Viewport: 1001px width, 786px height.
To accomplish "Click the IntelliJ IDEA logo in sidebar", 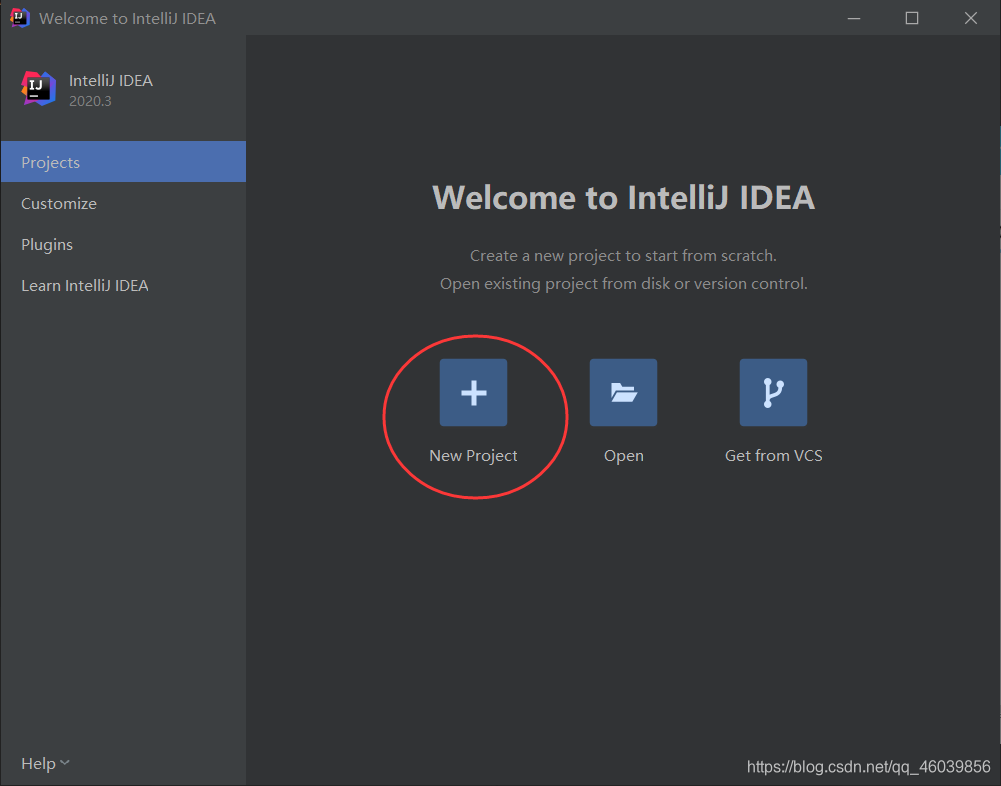I will [x=38, y=89].
